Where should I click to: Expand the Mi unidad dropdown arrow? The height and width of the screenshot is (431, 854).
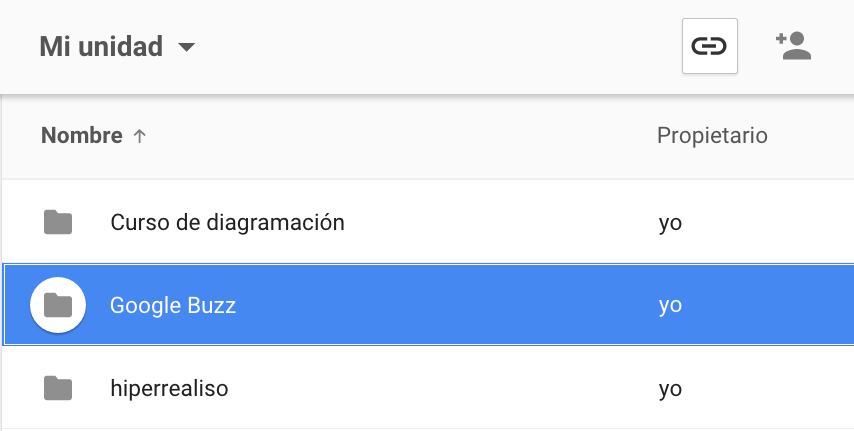pyautogui.click(x=185, y=47)
